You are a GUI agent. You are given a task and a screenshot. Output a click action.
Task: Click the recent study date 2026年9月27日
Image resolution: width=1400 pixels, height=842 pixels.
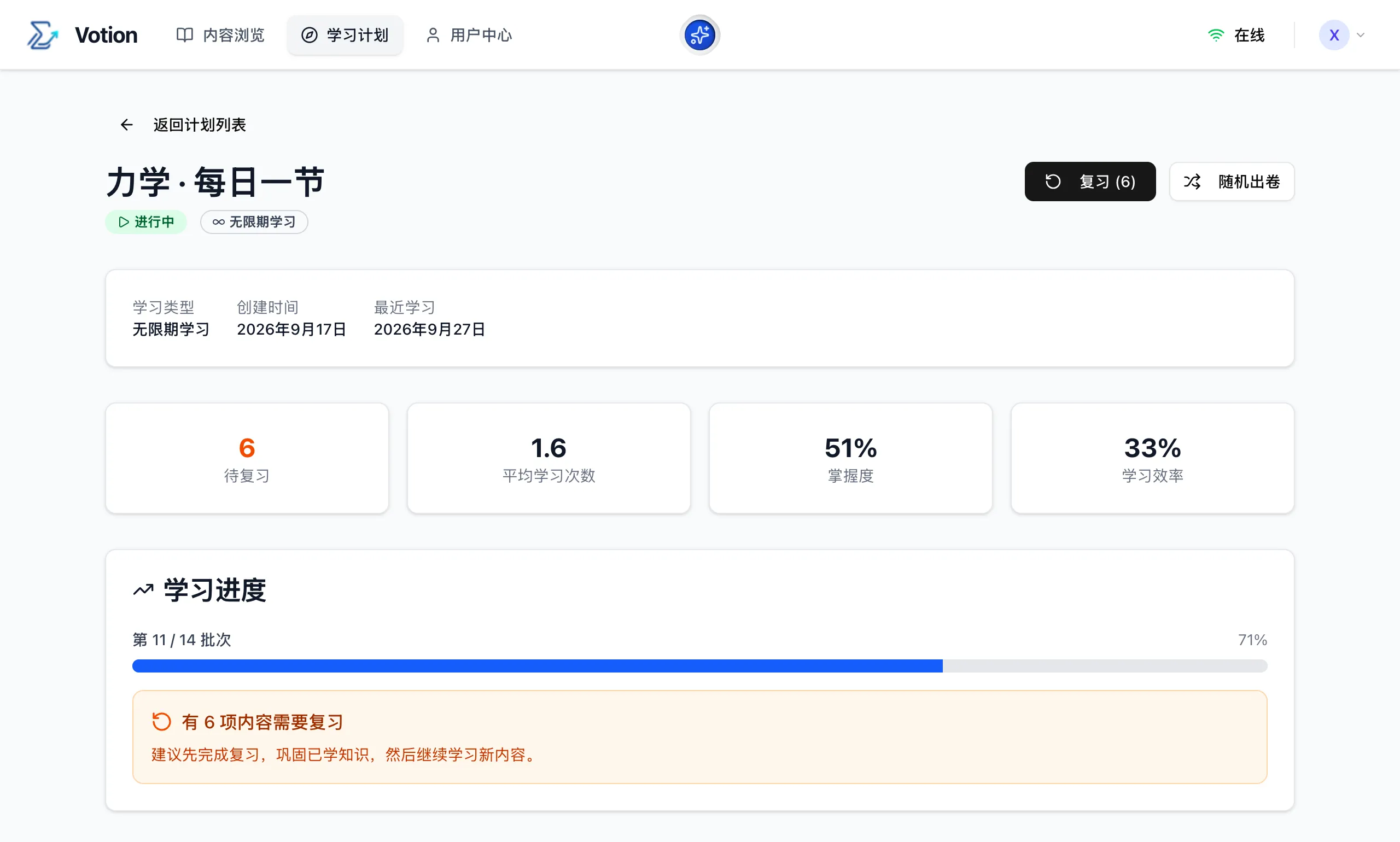tap(429, 330)
